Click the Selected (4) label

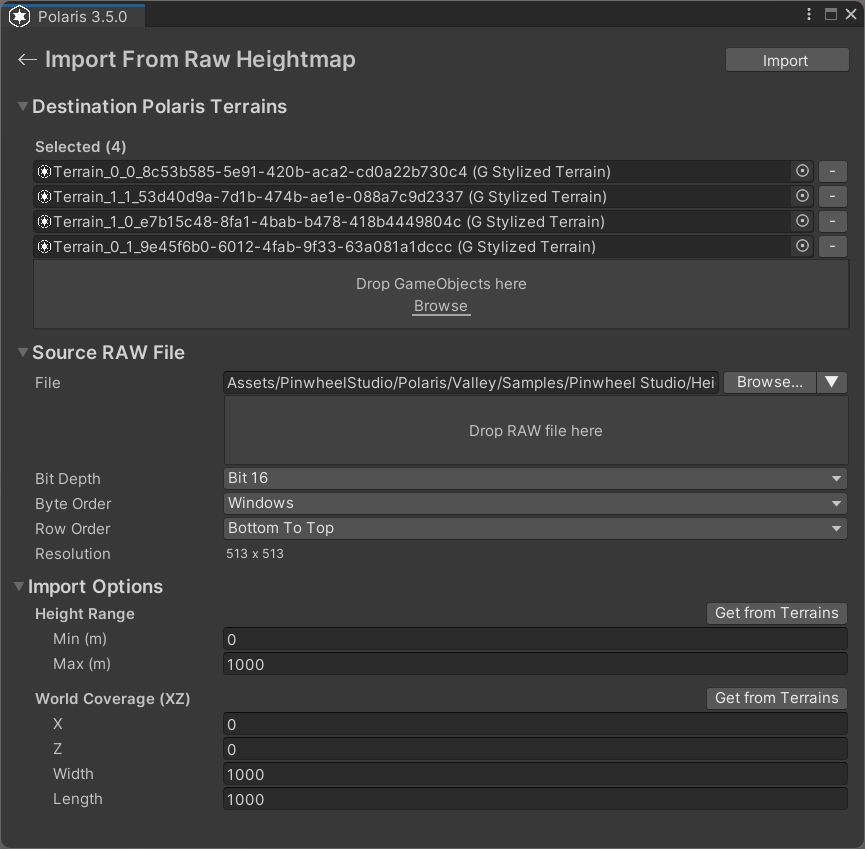(81, 147)
